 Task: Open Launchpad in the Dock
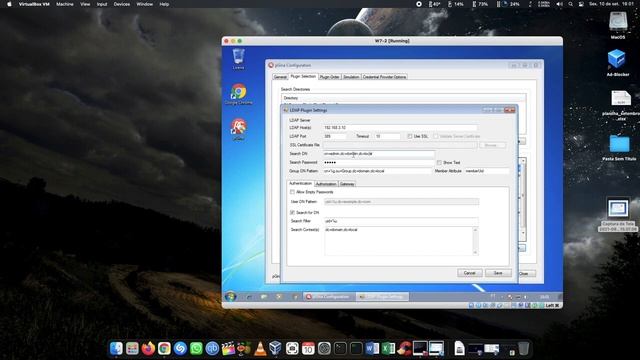[132, 348]
